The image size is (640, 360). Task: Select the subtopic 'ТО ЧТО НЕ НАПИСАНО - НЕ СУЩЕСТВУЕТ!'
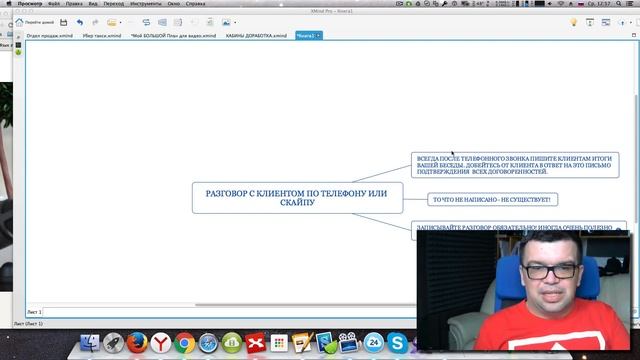click(x=492, y=200)
